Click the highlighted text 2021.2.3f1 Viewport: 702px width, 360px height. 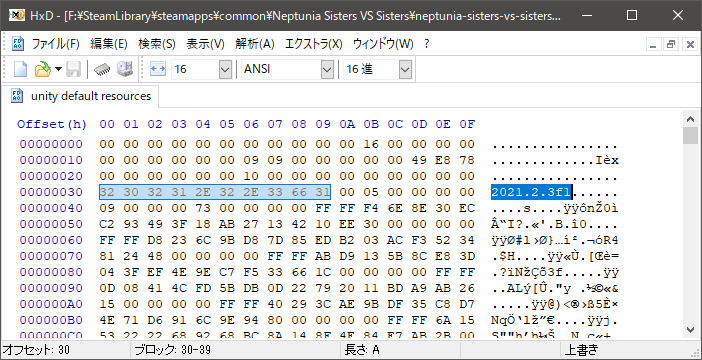pyautogui.click(x=531, y=192)
